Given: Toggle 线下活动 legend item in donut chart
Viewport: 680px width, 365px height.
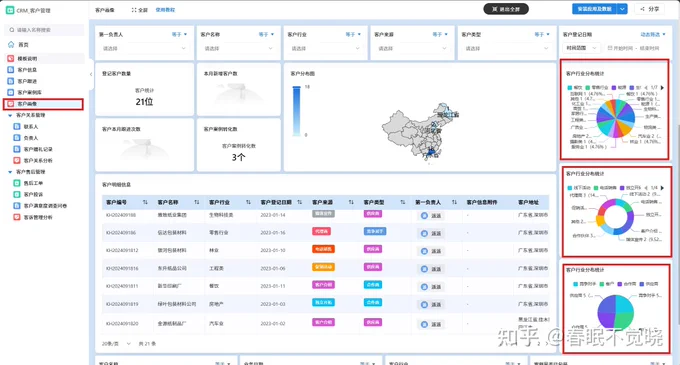Looking at the screenshot, I should click(x=579, y=188).
